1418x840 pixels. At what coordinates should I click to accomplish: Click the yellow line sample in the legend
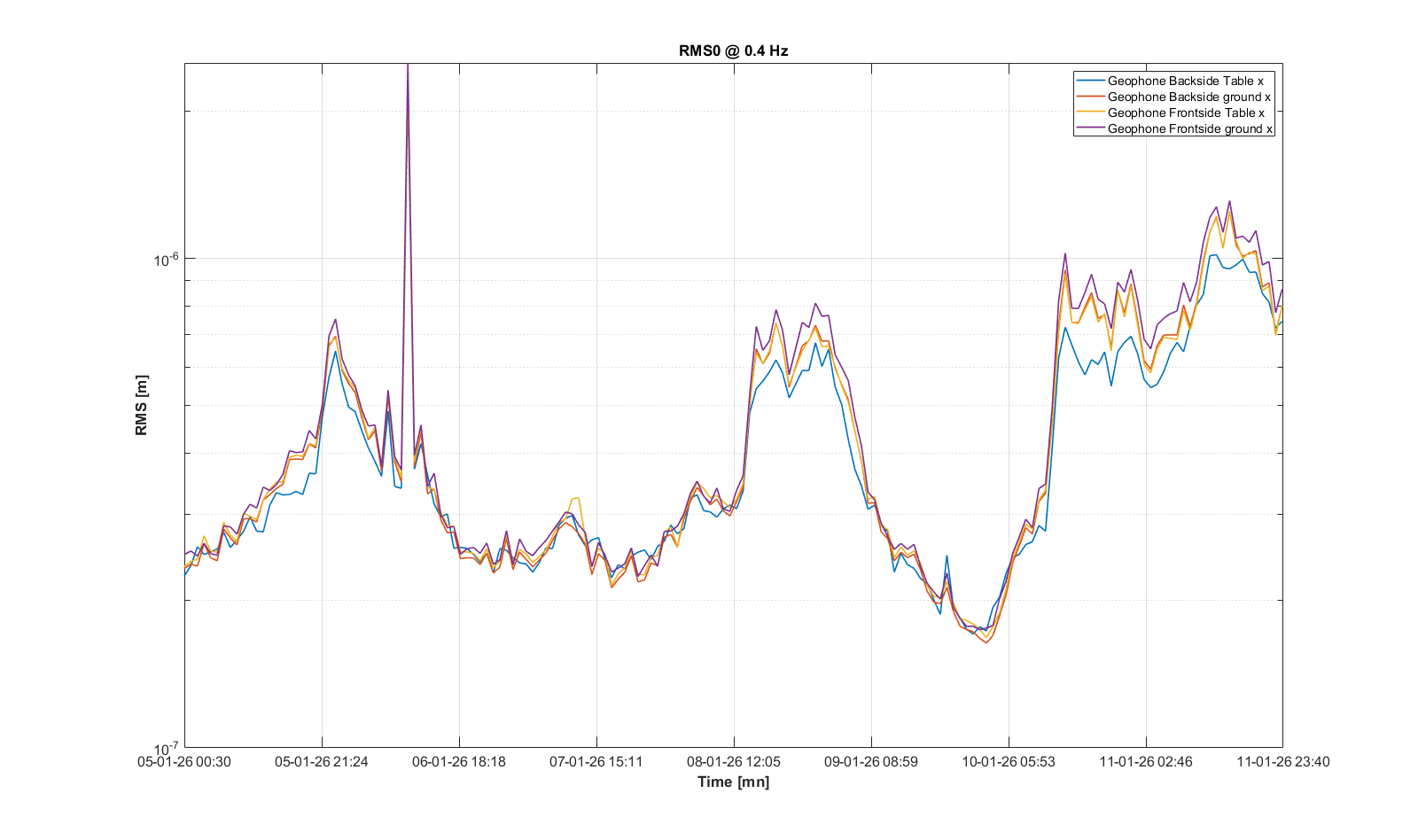coord(1090,113)
